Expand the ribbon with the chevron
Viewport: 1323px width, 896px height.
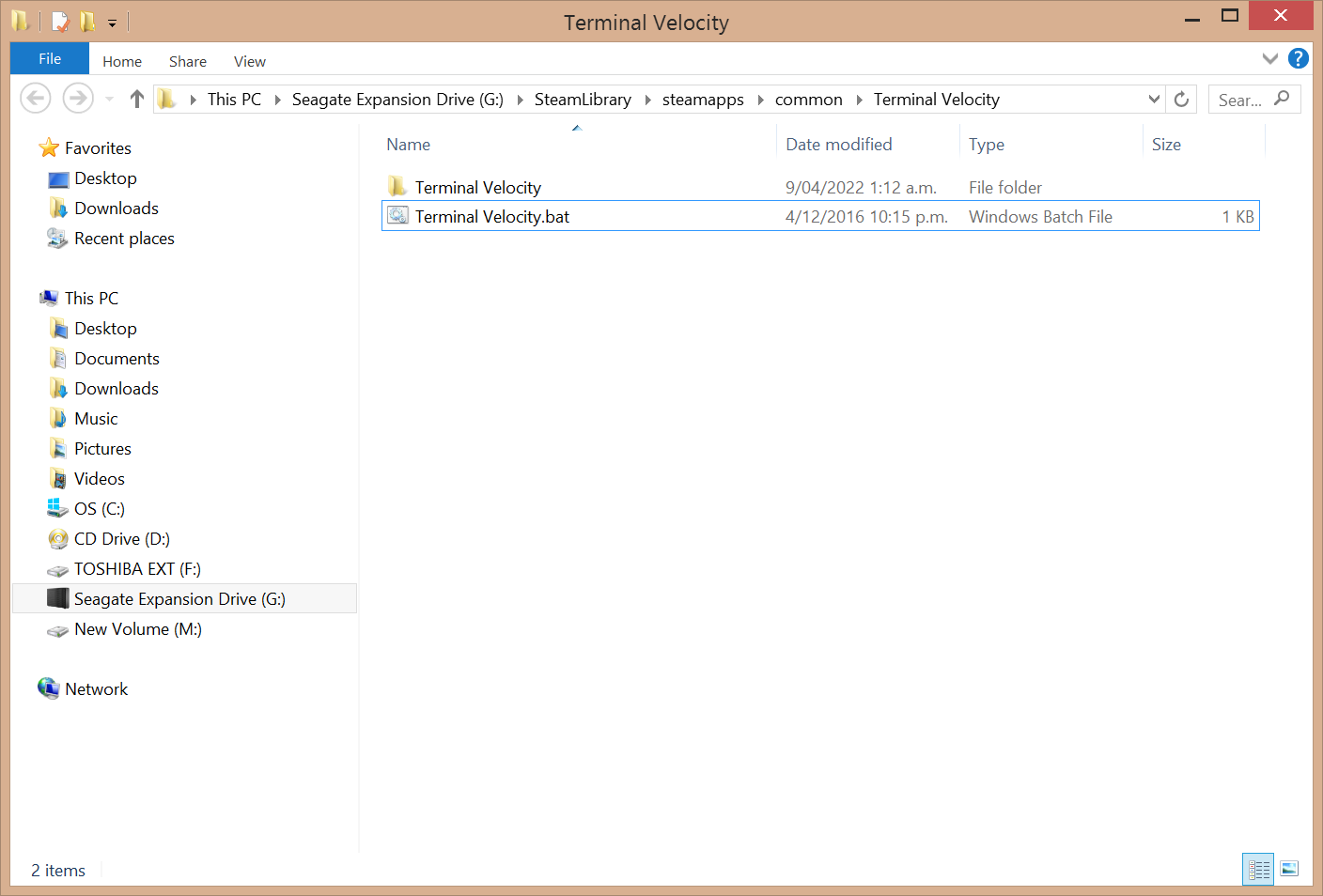(1270, 58)
